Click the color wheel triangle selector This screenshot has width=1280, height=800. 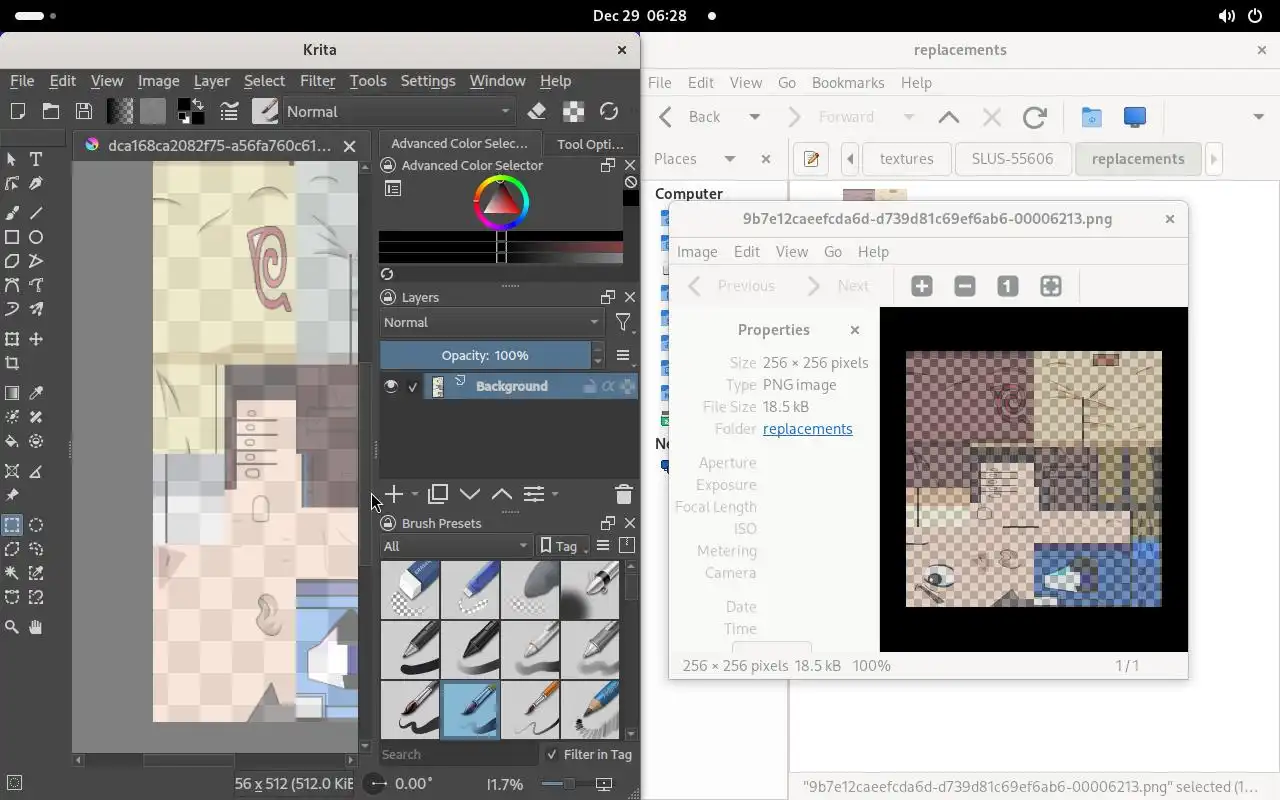(501, 204)
